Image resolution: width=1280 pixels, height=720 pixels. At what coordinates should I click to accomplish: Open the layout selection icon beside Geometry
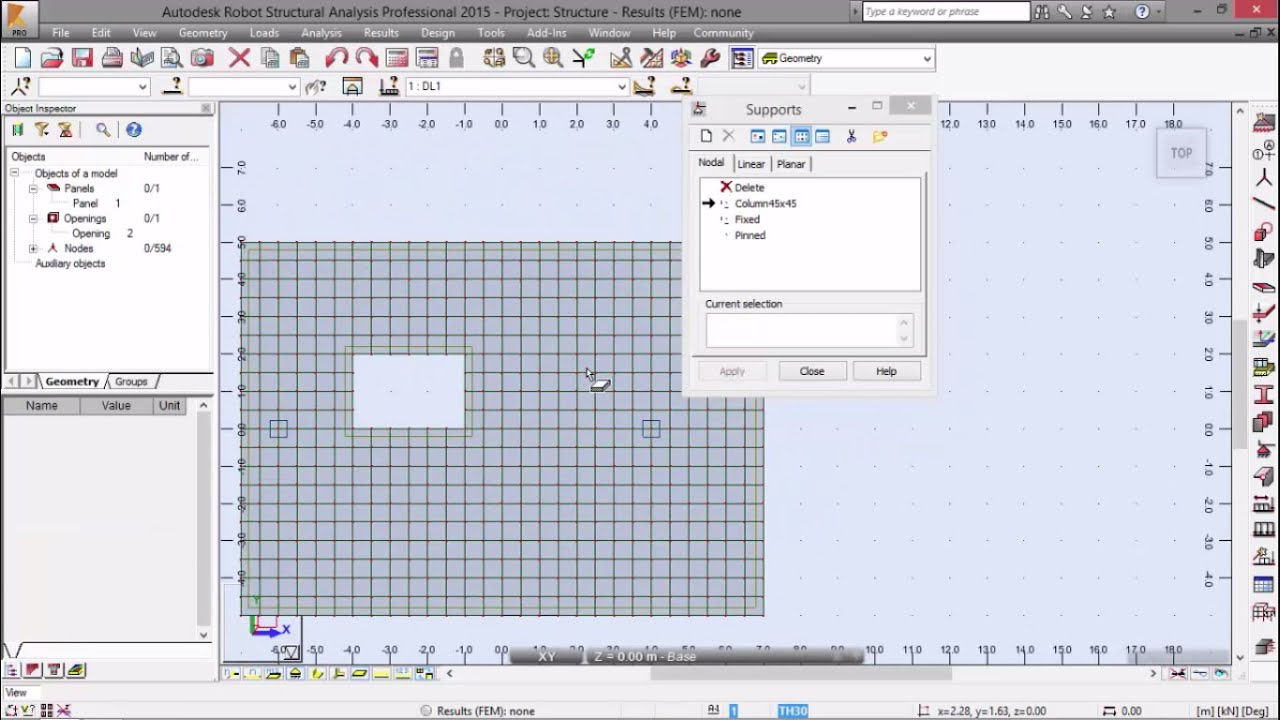pos(741,58)
